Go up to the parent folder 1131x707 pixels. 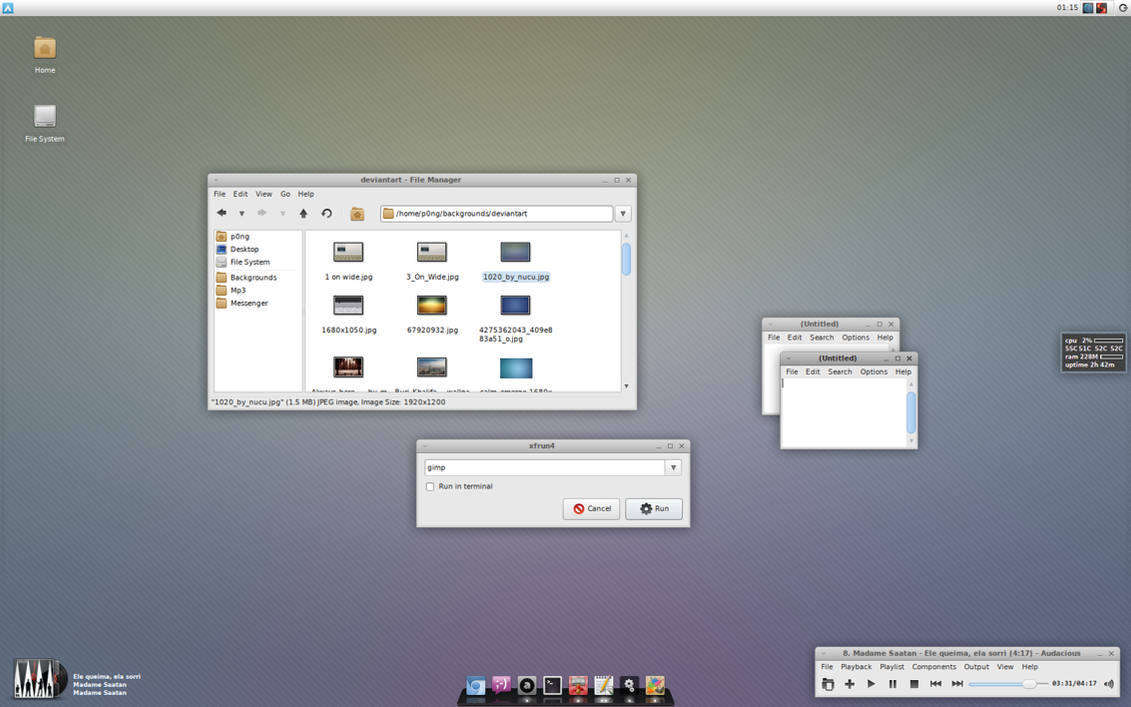click(303, 213)
